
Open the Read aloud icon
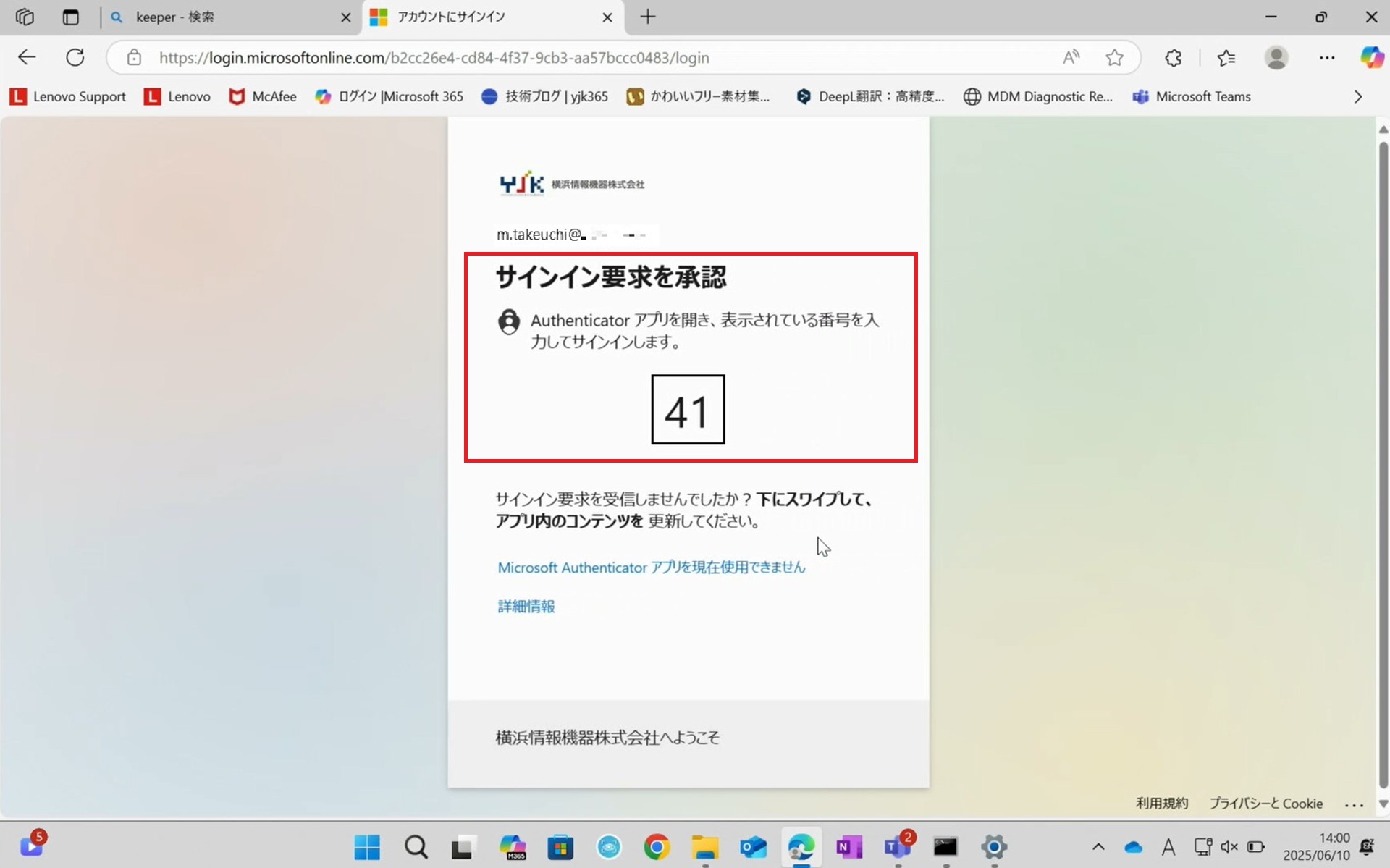pos(1071,57)
